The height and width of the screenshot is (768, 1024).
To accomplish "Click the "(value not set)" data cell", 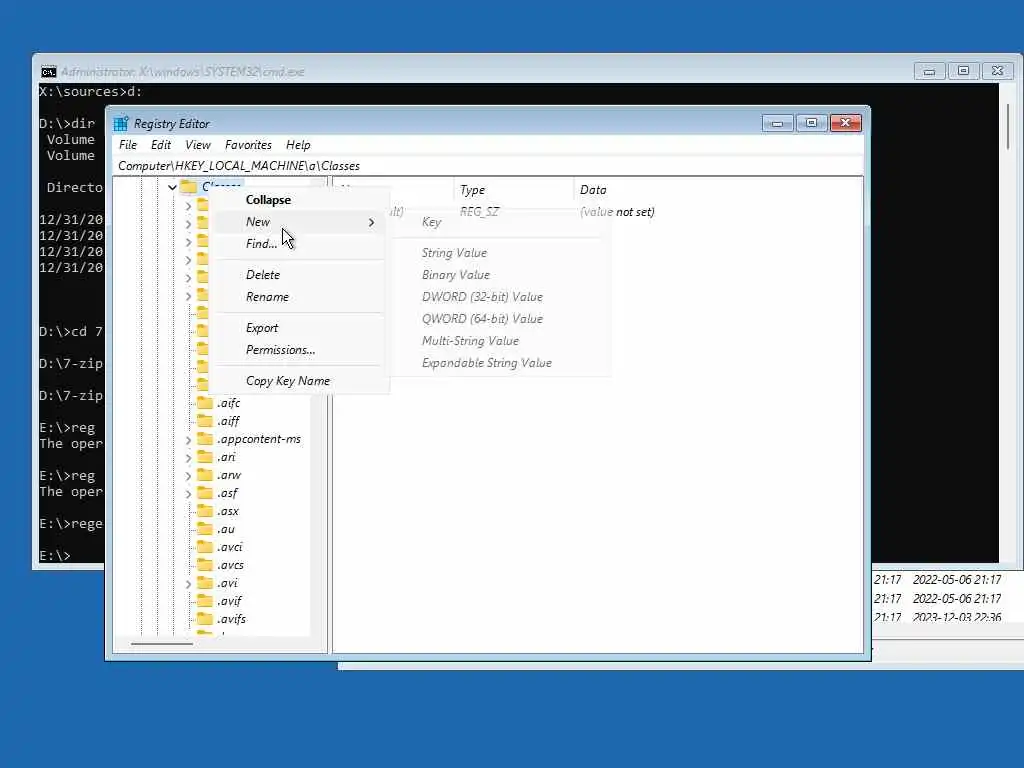I will click(617, 212).
